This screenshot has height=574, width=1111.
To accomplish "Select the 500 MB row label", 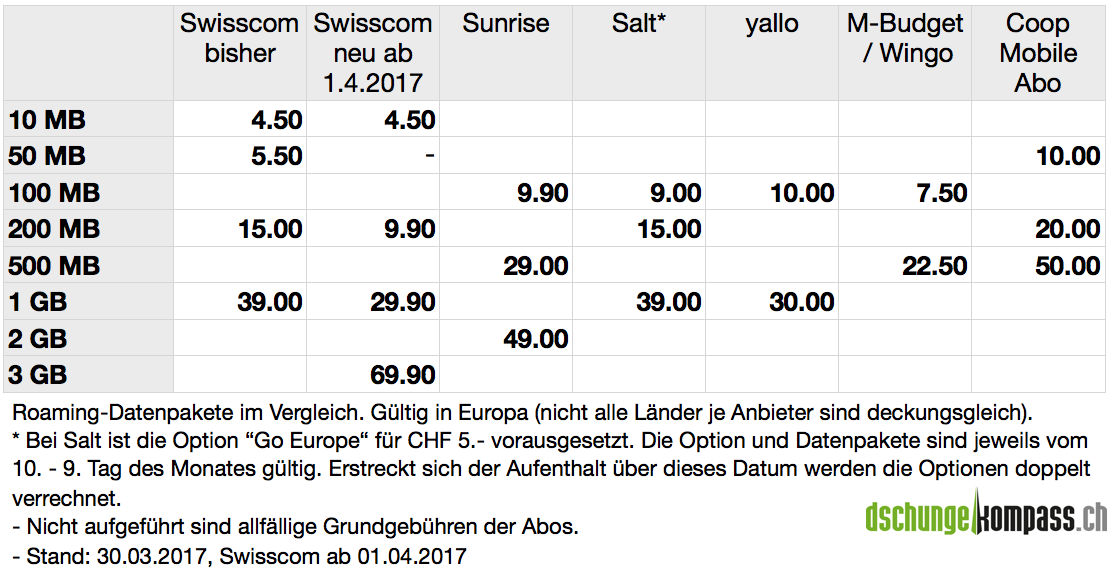I will 54,266.
